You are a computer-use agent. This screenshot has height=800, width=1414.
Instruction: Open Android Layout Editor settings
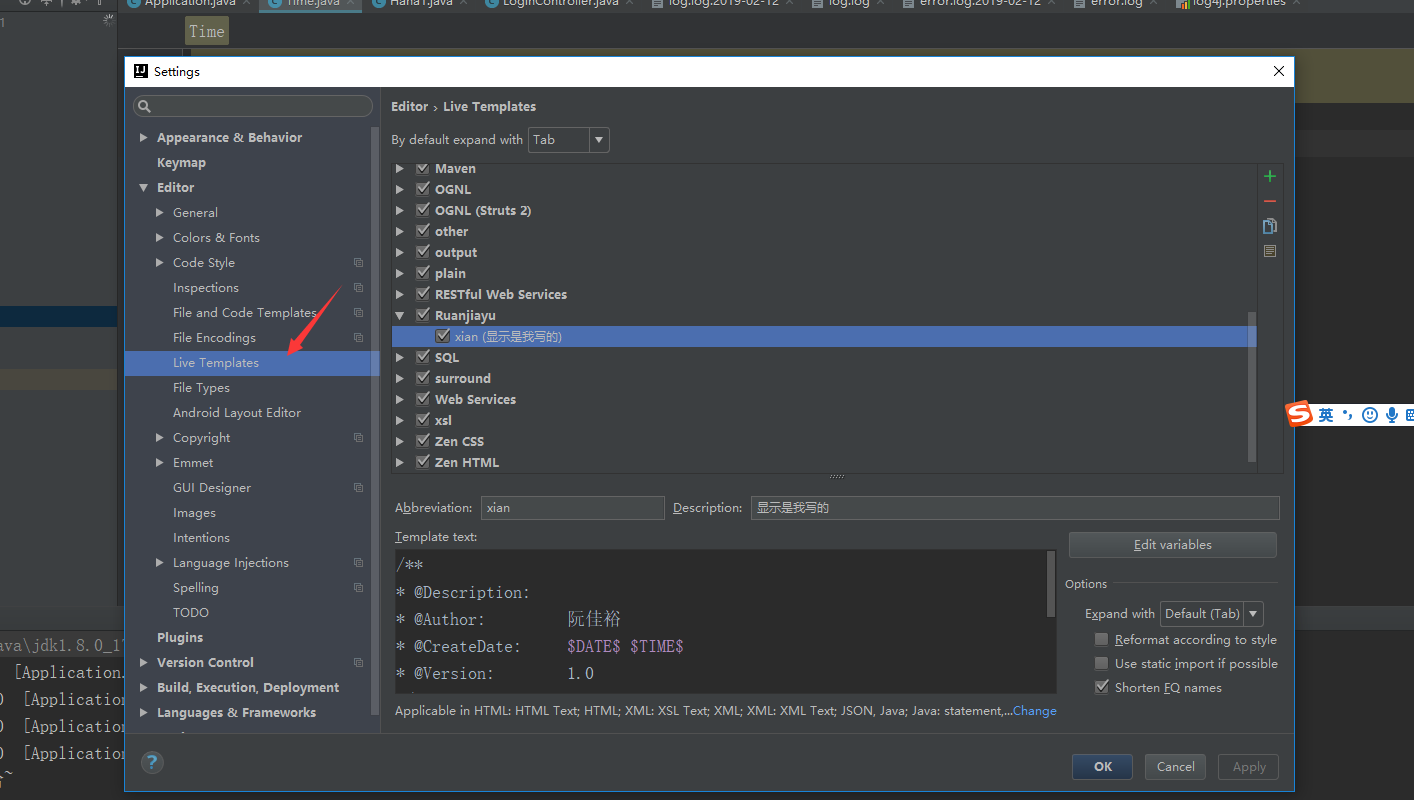pyautogui.click(x=237, y=413)
